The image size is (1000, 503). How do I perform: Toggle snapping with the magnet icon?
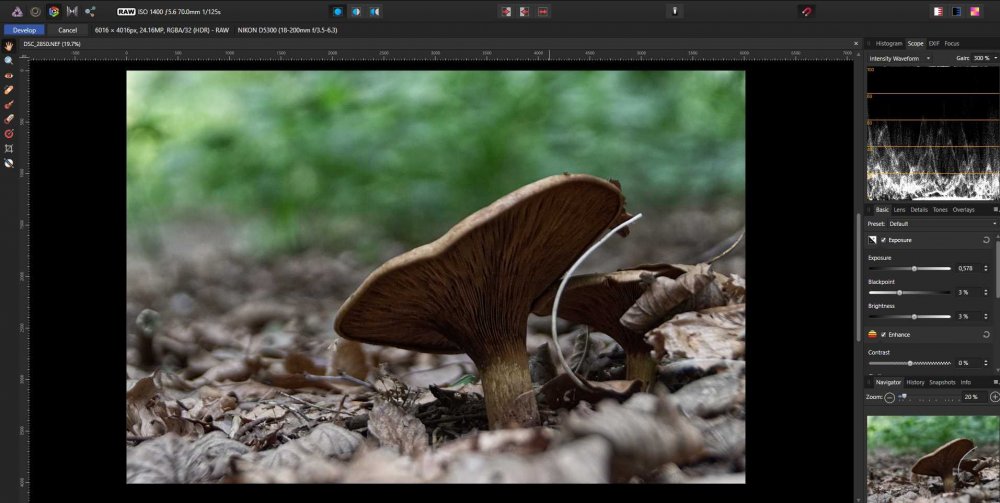click(x=806, y=11)
